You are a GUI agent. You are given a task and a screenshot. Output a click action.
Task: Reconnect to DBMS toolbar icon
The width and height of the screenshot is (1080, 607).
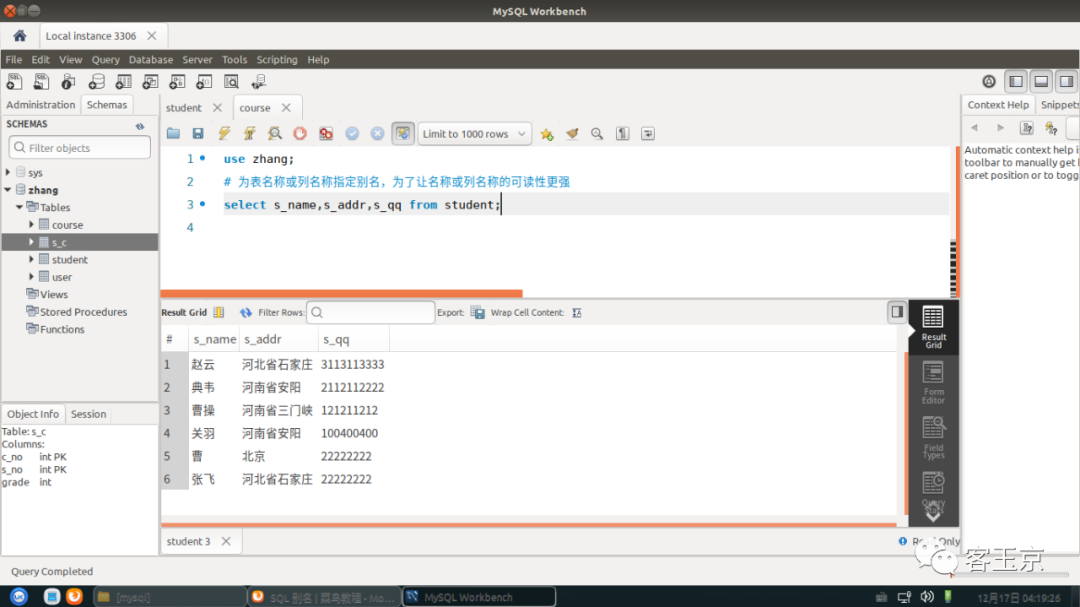pyautogui.click(x=259, y=82)
